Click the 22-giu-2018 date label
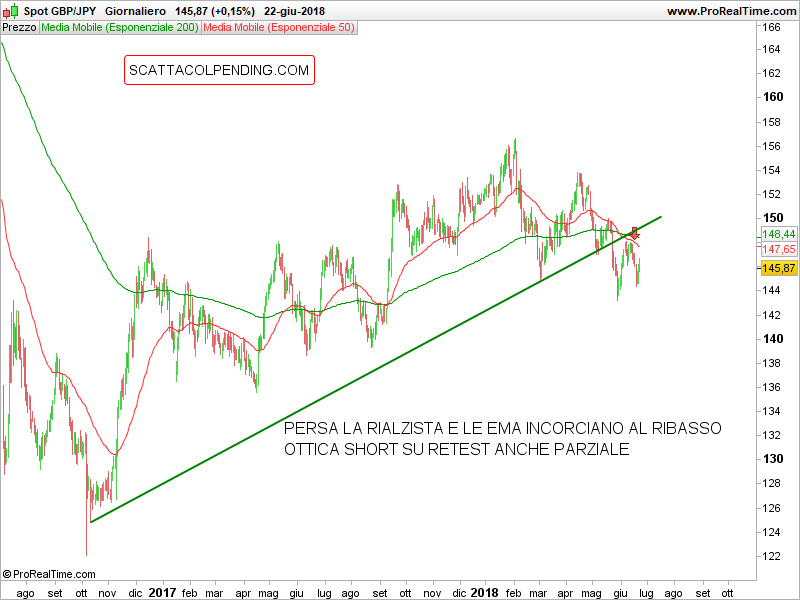This screenshot has width=800, height=600. click(294, 11)
